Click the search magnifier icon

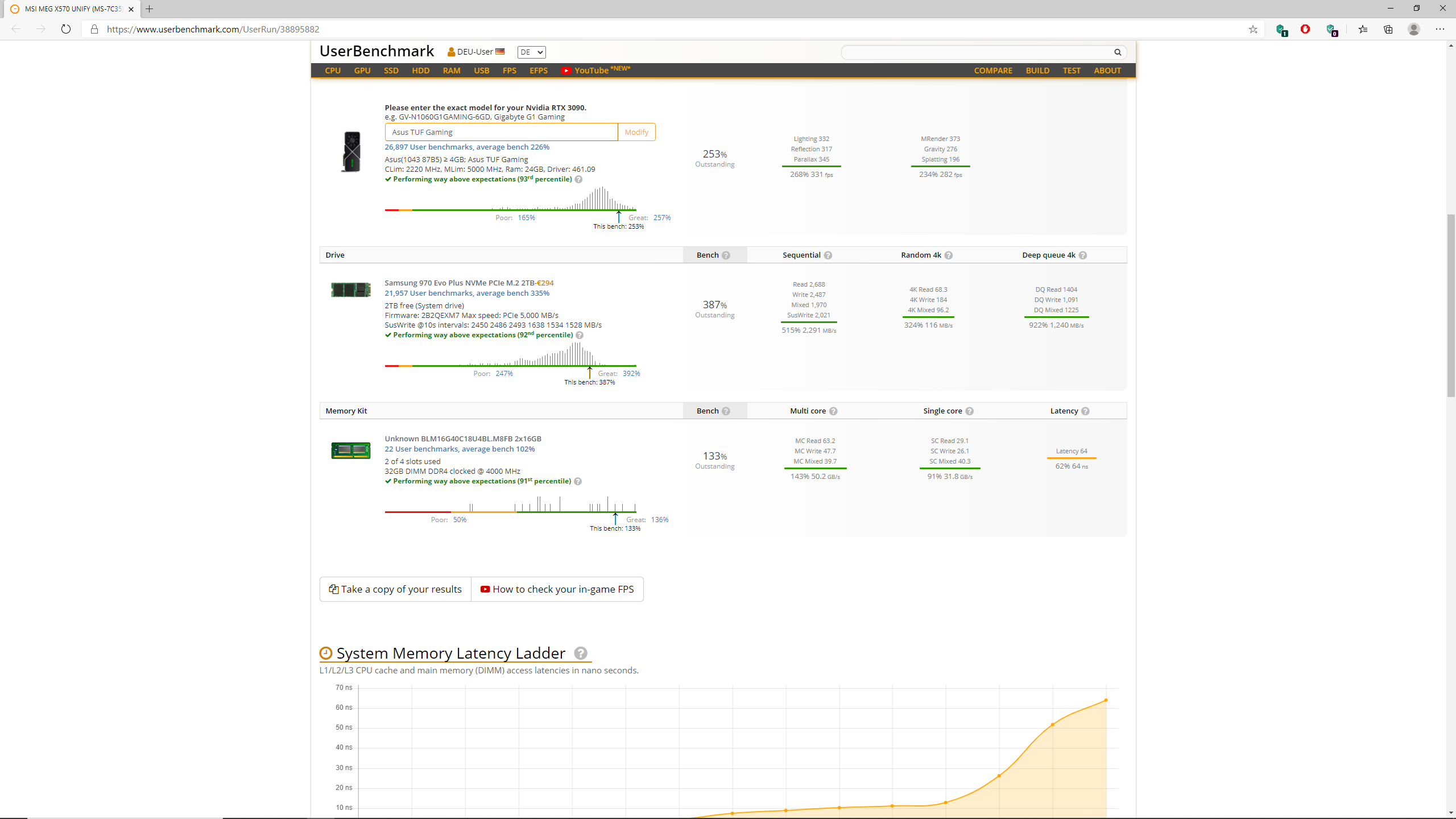click(x=1117, y=52)
